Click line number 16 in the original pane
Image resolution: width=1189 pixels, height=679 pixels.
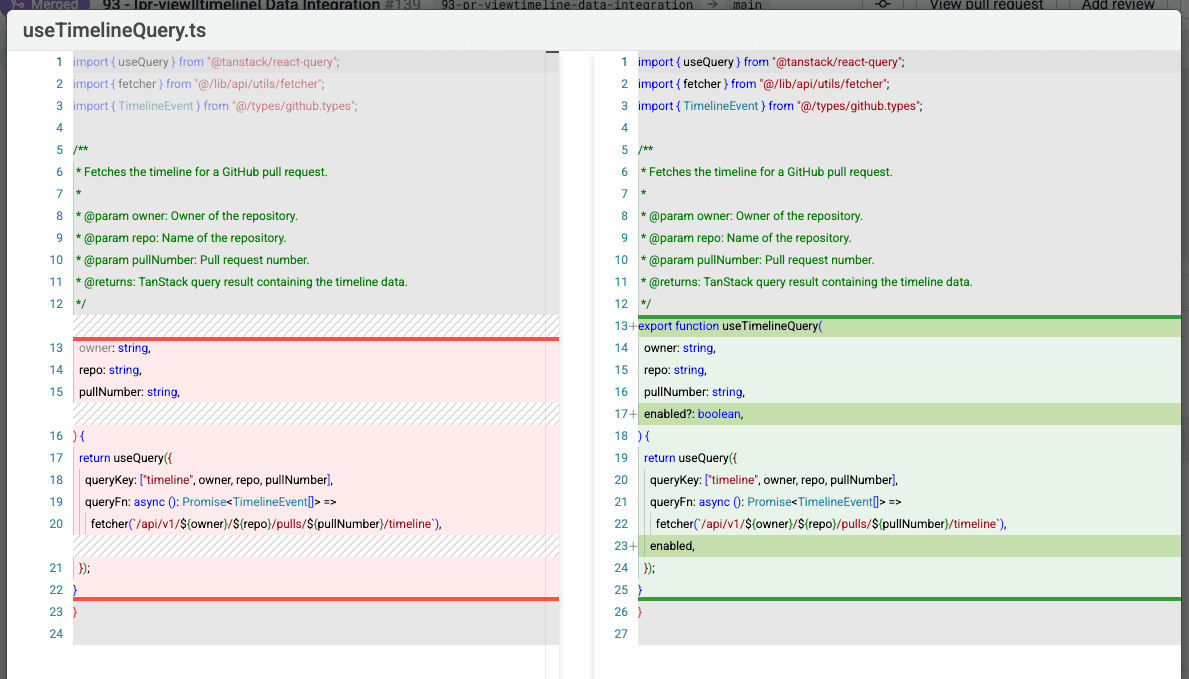[56, 436]
